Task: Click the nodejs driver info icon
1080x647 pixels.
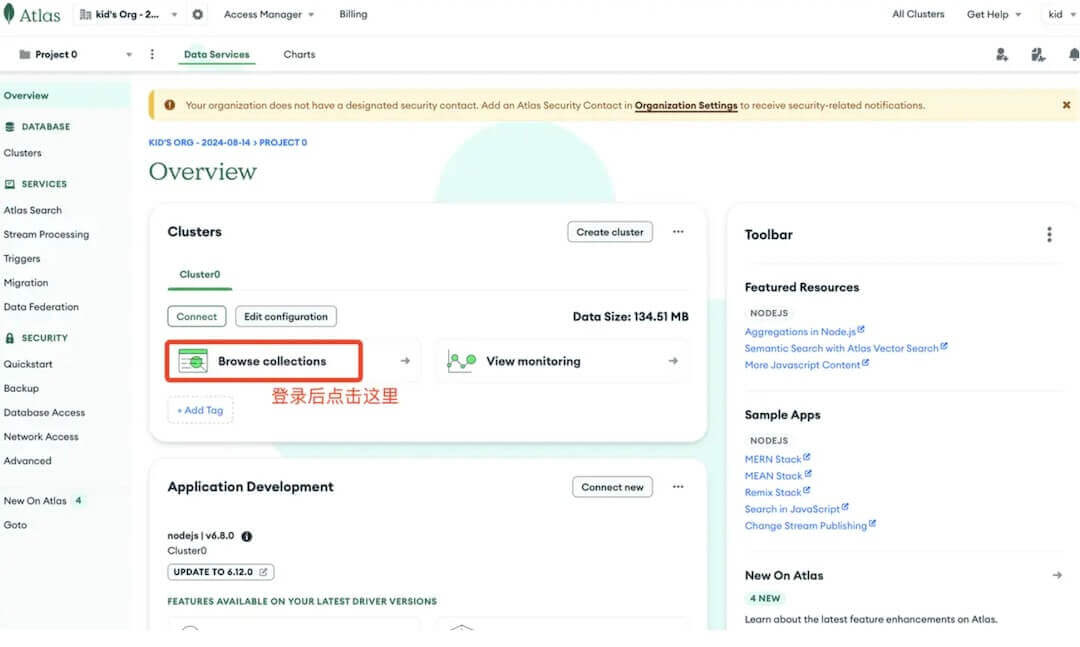Action: [247, 537]
